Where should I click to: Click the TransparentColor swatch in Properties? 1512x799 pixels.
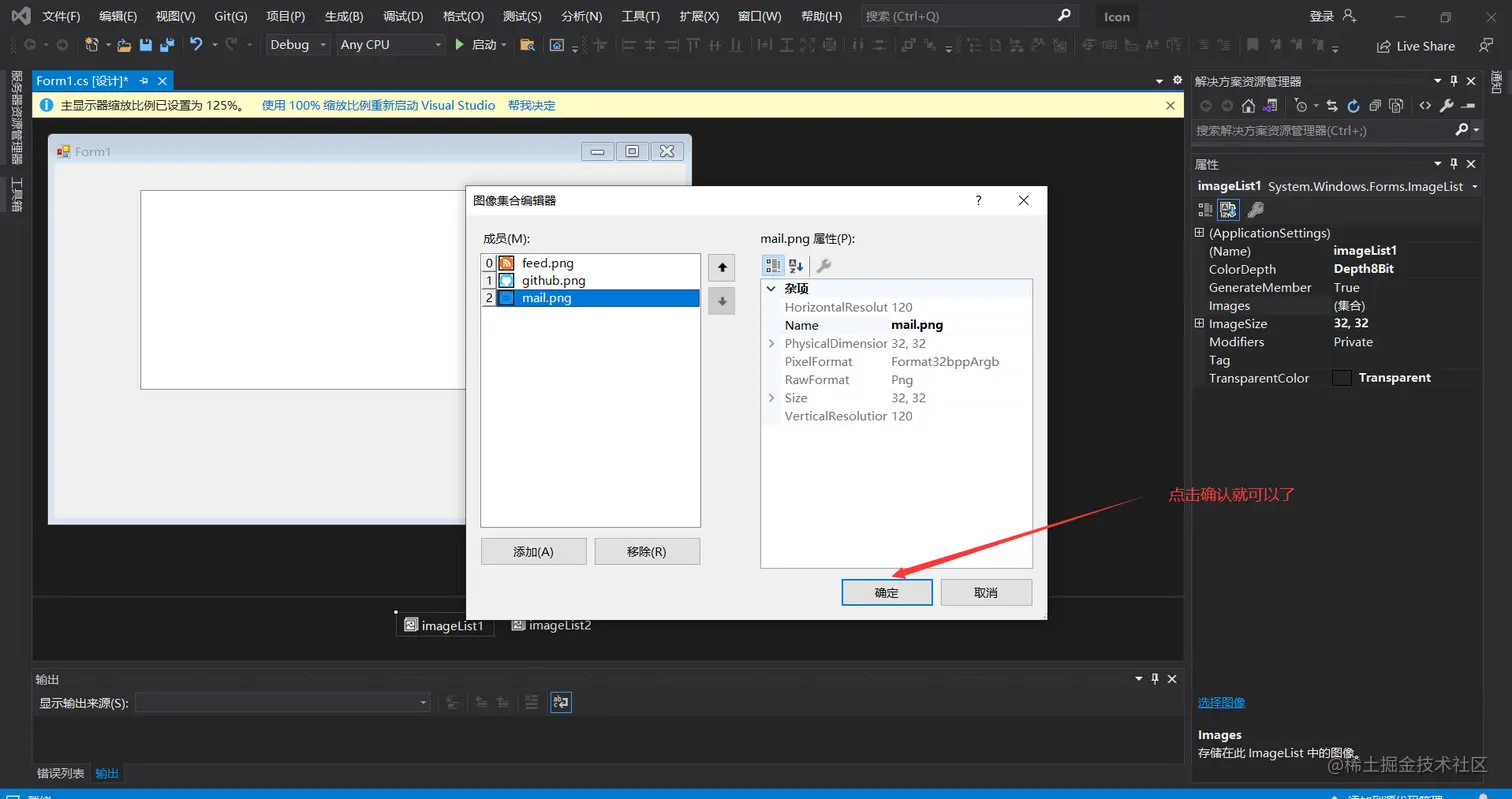point(1342,378)
